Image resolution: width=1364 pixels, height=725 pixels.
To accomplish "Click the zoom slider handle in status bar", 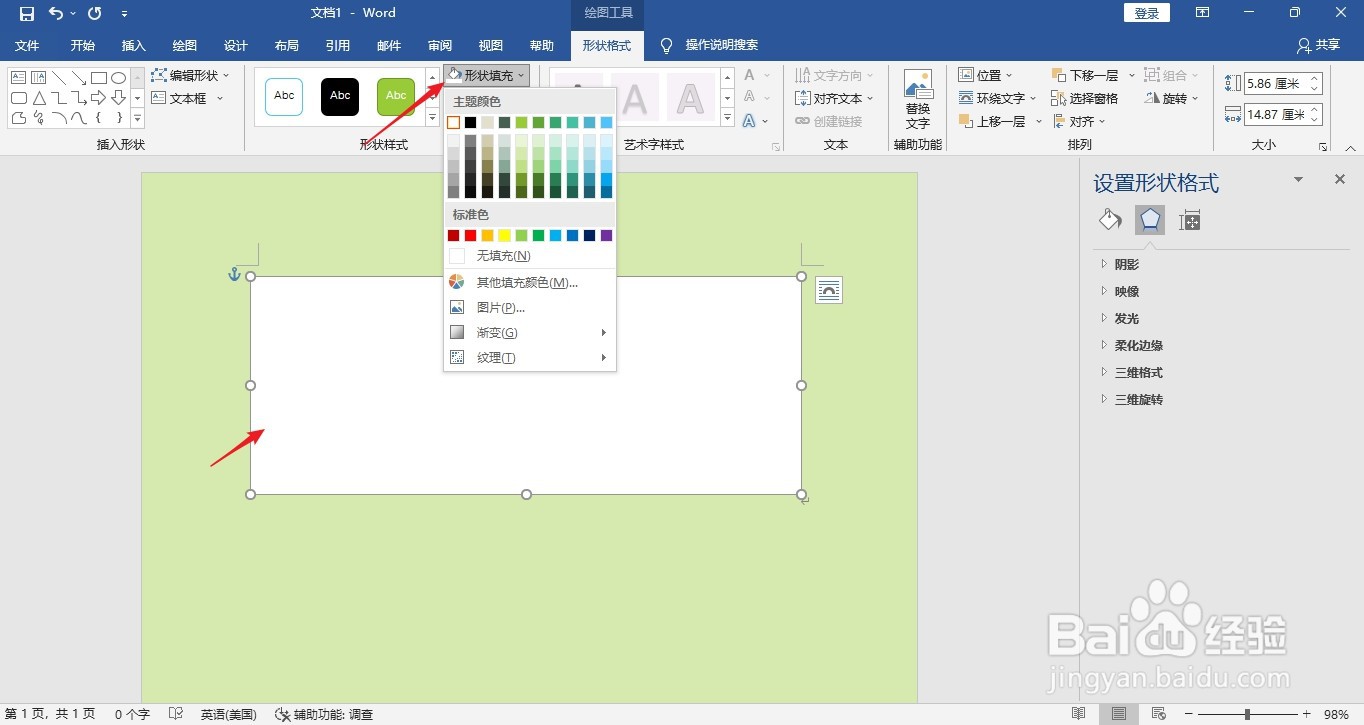I will point(1247,714).
